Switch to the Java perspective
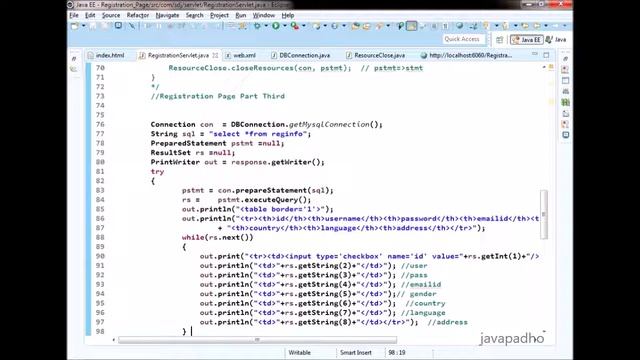 [x=556, y=40]
